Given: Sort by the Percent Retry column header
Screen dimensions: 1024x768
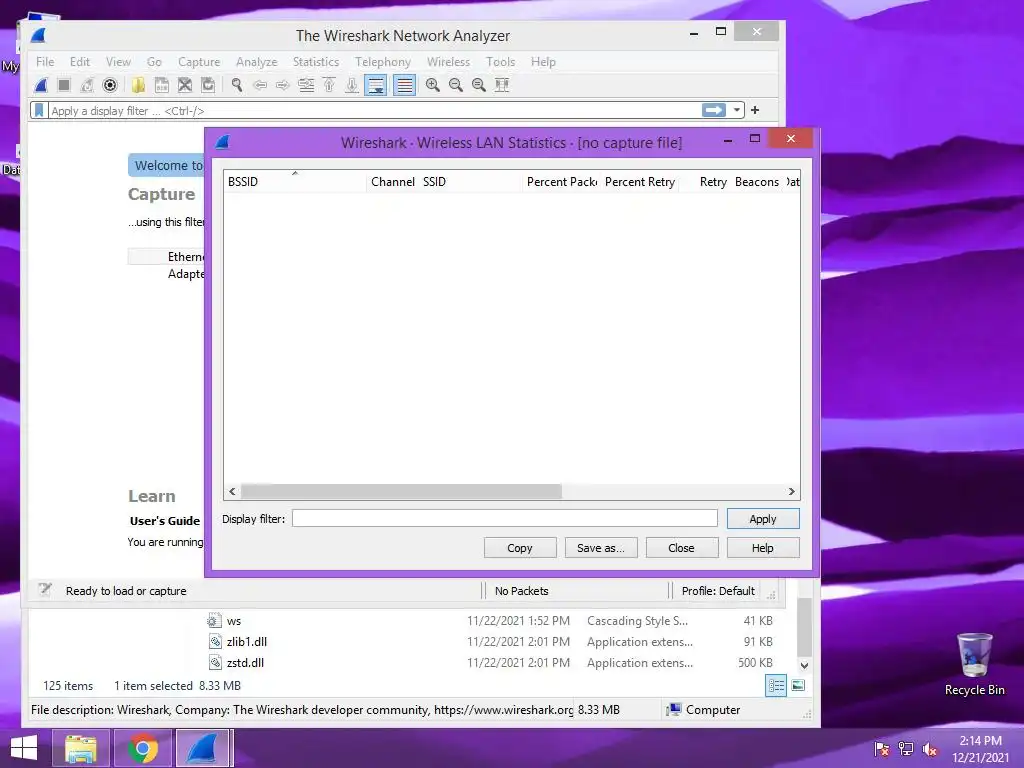Looking at the screenshot, I should coord(640,182).
